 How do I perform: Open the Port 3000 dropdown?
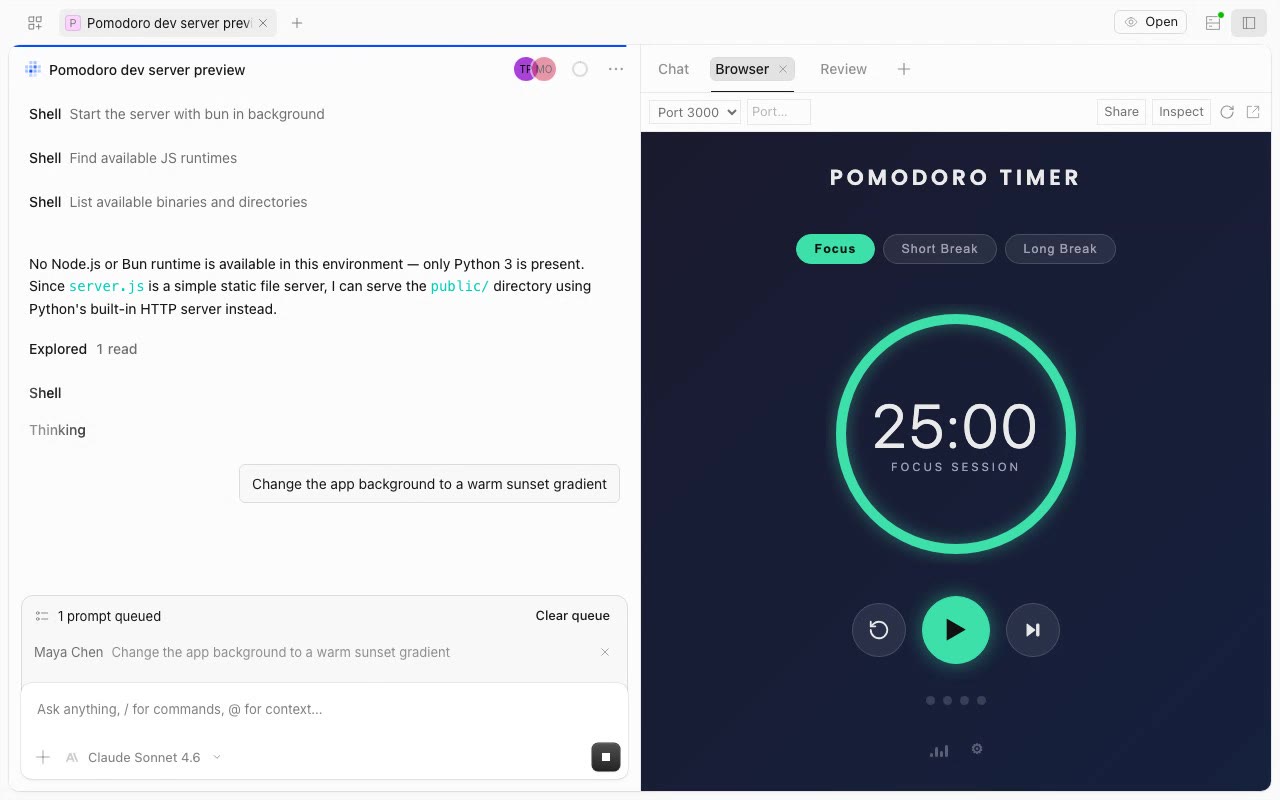[x=695, y=112]
